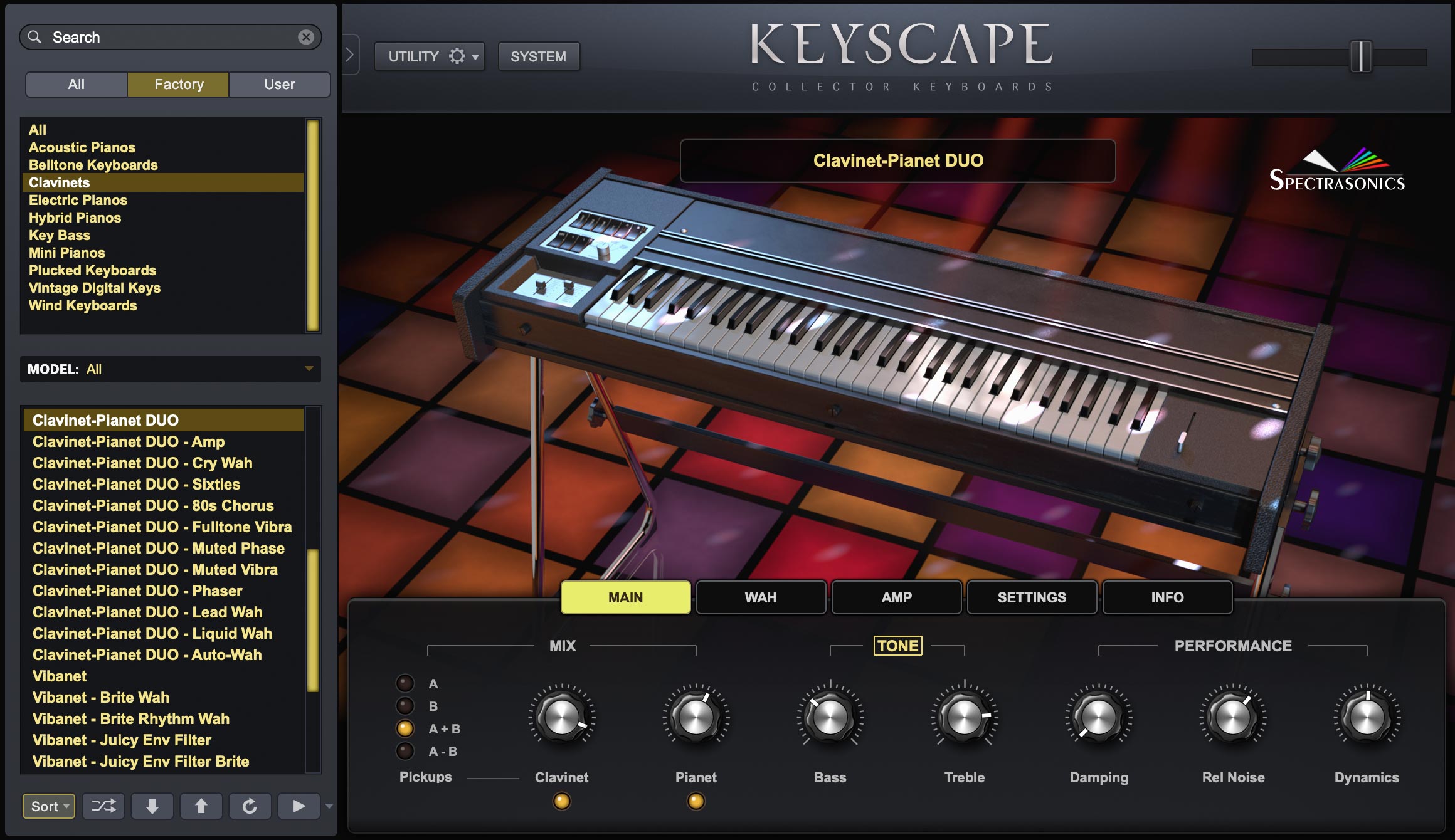Click the category list scrollbar
This screenshot has height=840, width=1455.
pyautogui.click(x=312, y=226)
